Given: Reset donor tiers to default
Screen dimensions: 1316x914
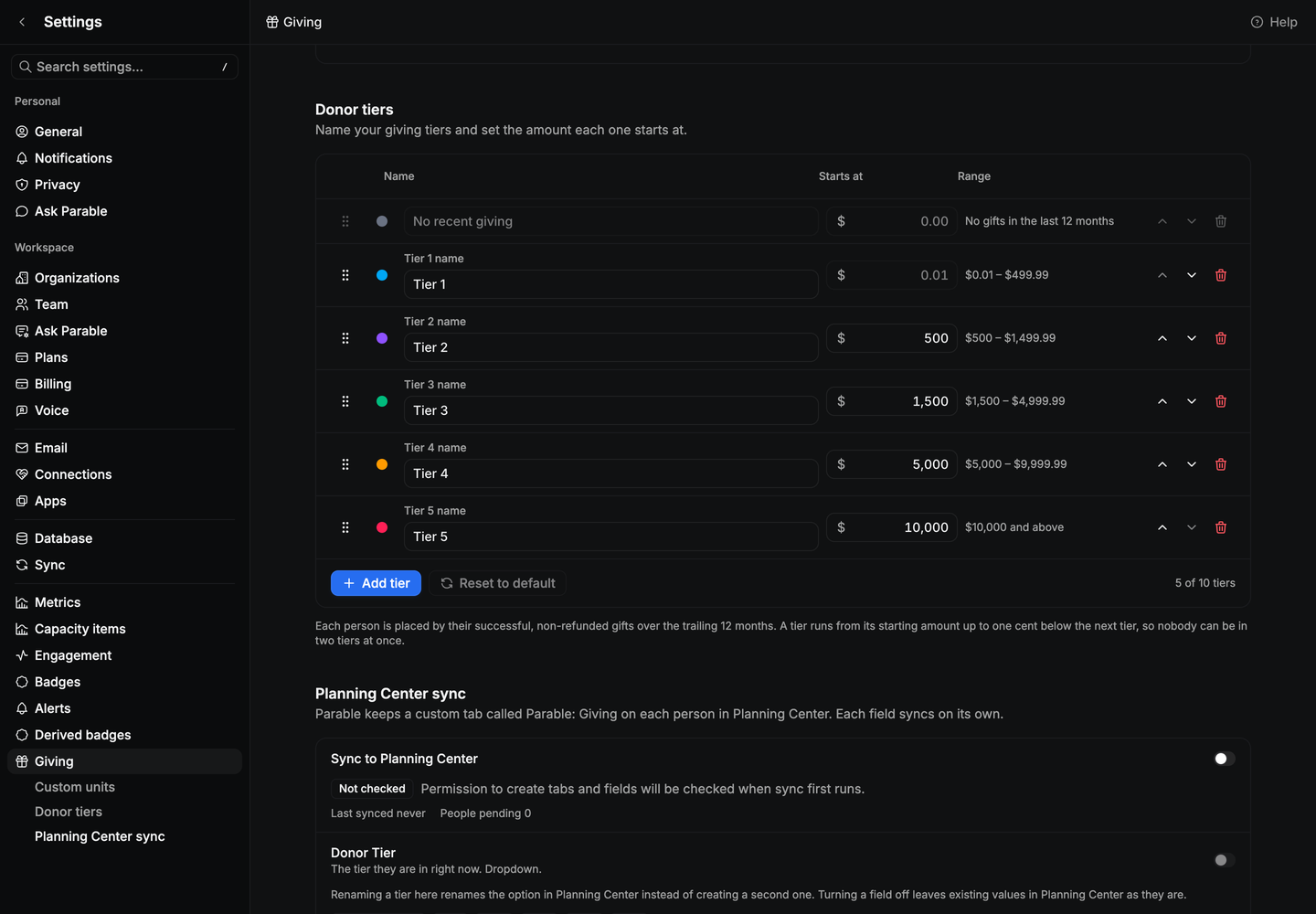Looking at the screenshot, I should pos(498,583).
